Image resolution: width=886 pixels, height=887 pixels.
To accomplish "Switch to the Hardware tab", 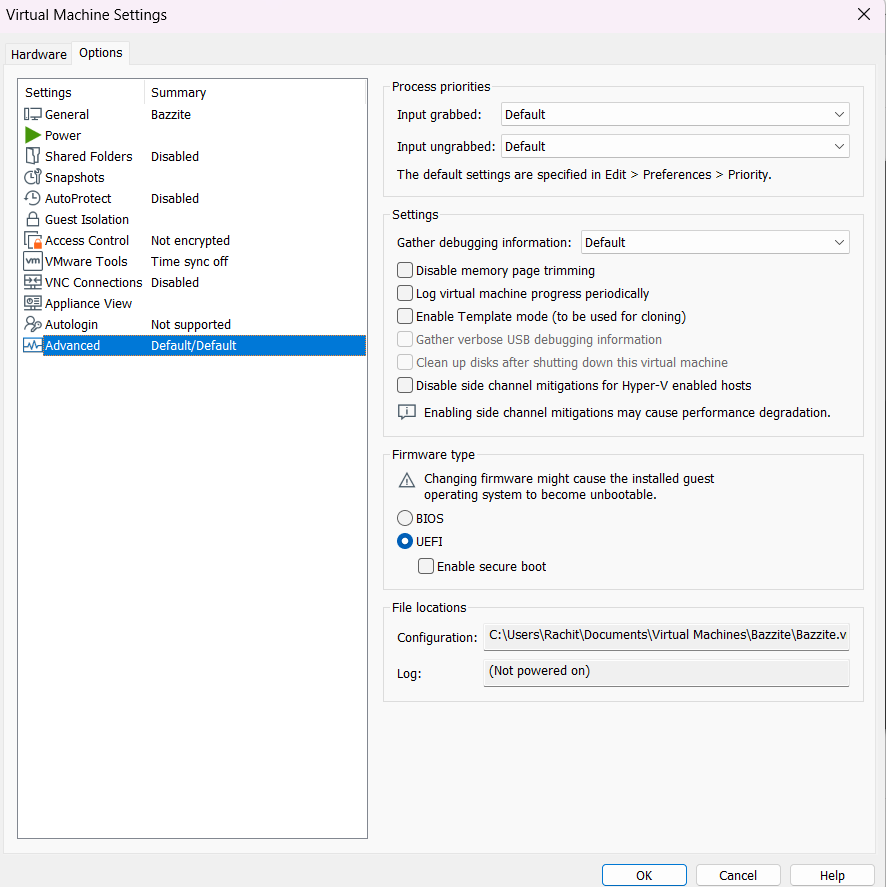I will [38, 54].
